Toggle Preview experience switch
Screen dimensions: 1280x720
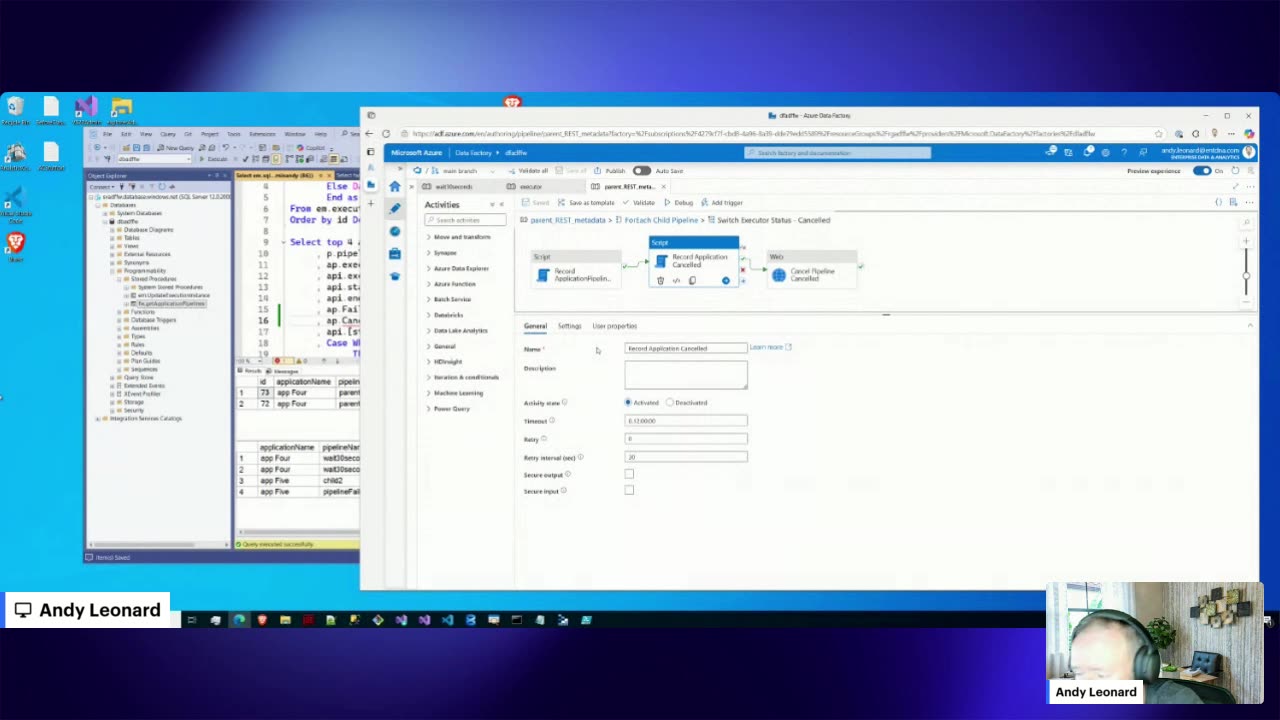pyautogui.click(x=1202, y=171)
